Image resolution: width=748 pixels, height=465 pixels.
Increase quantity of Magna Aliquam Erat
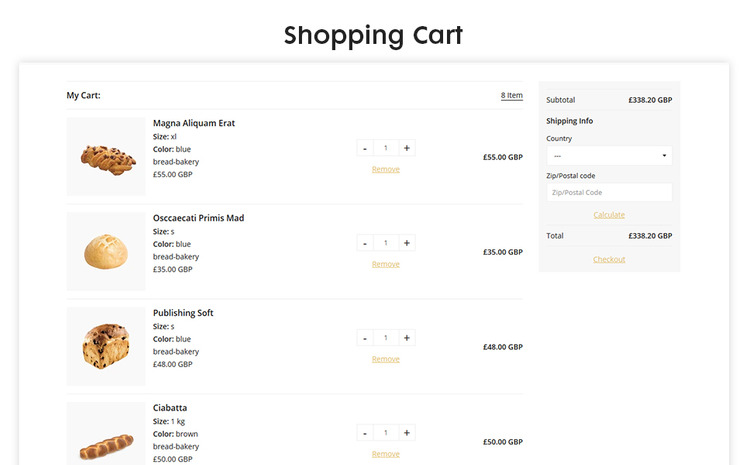coord(406,148)
